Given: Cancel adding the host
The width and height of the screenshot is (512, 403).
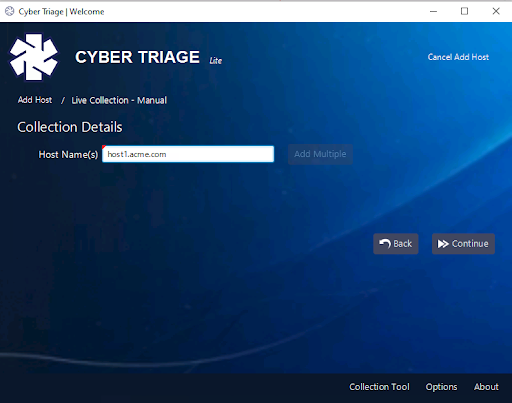Looking at the screenshot, I should 458,57.
